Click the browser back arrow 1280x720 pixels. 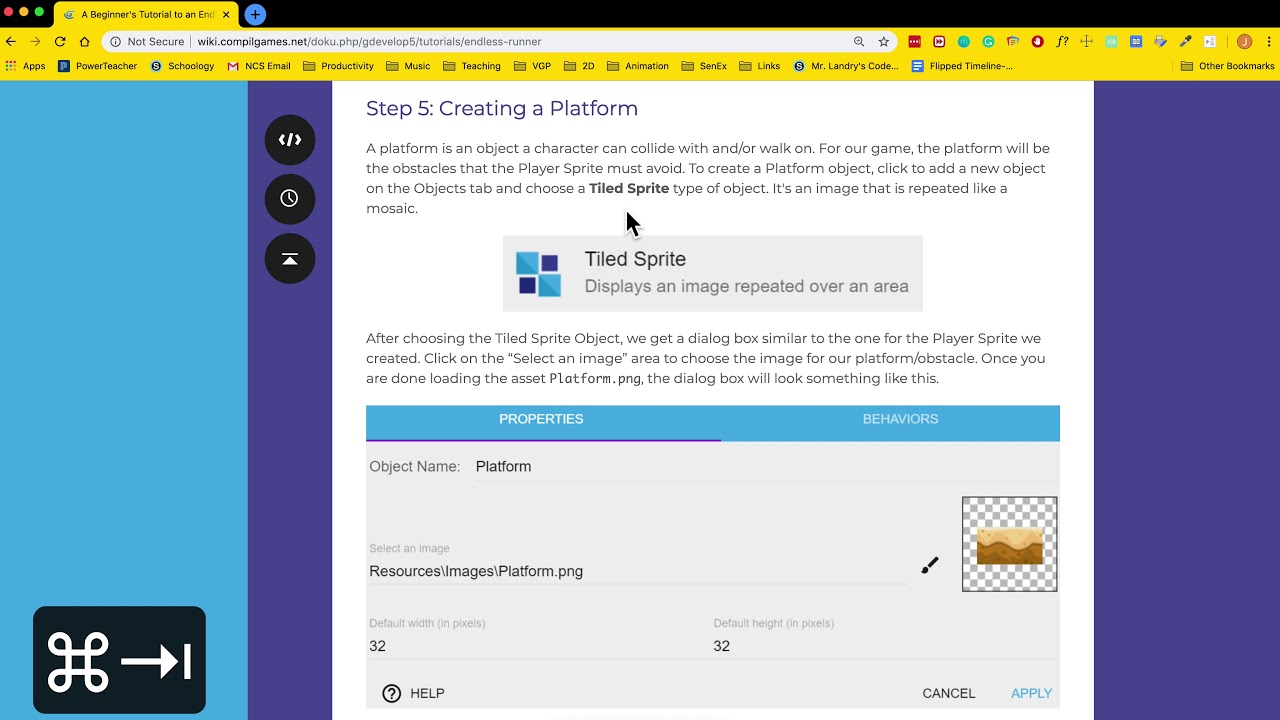pos(11,41)
